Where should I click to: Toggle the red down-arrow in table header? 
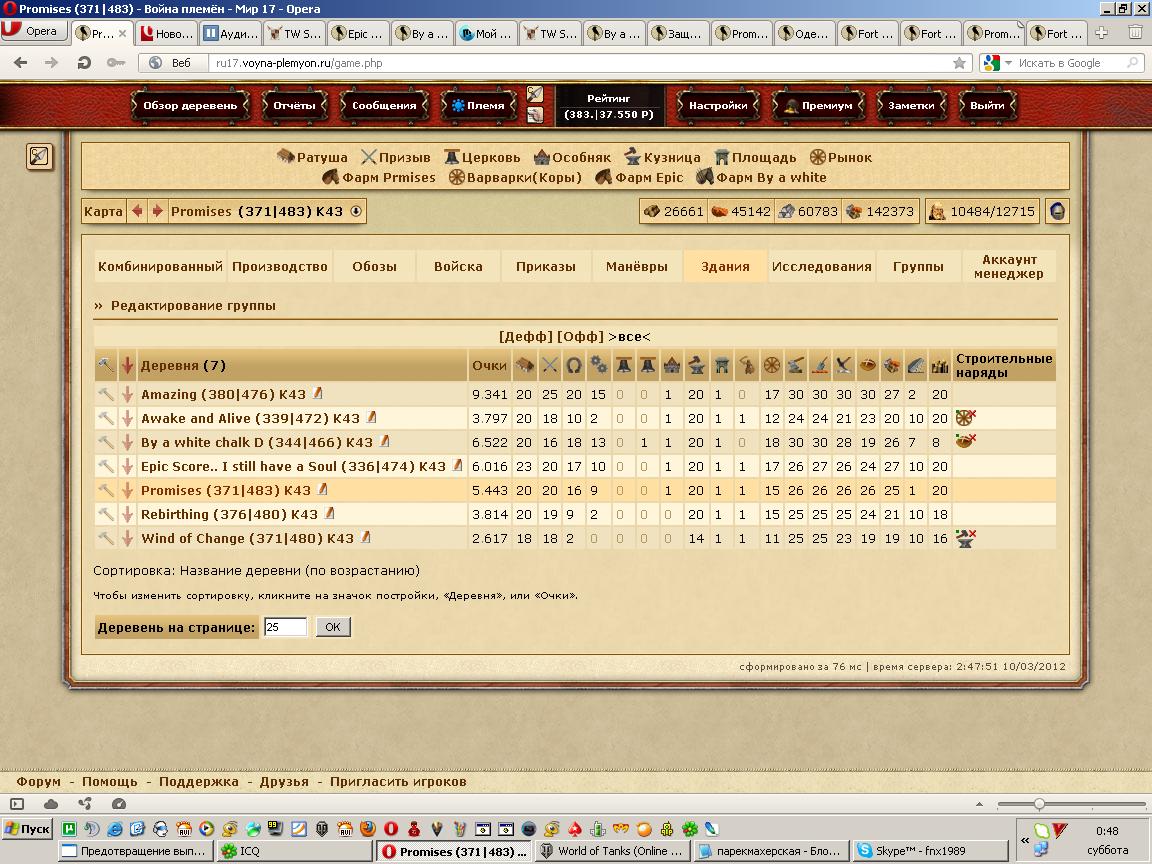pyautogui.click(x=127, y=366)
